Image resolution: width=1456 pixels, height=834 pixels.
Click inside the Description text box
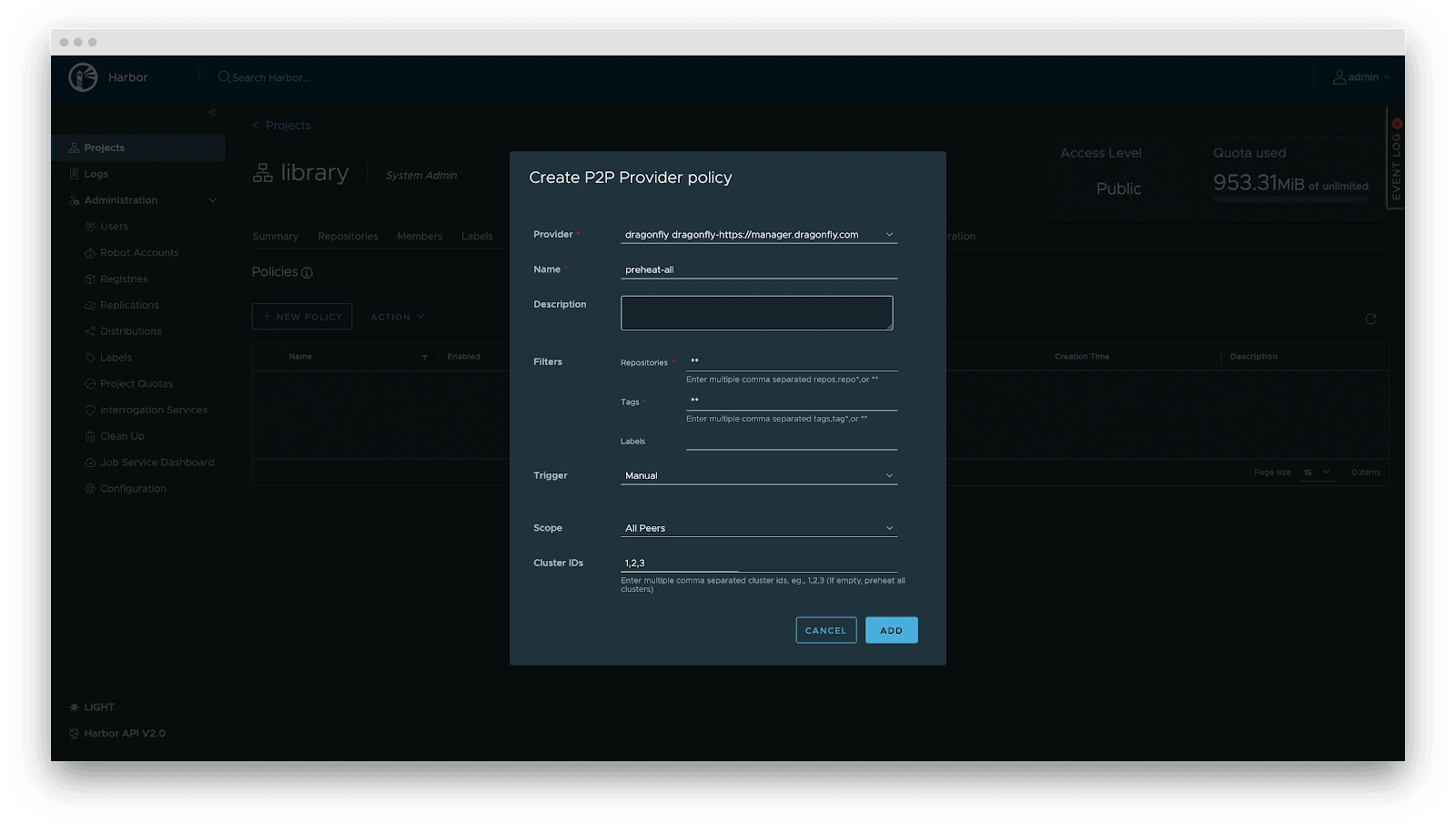[756, 312]
